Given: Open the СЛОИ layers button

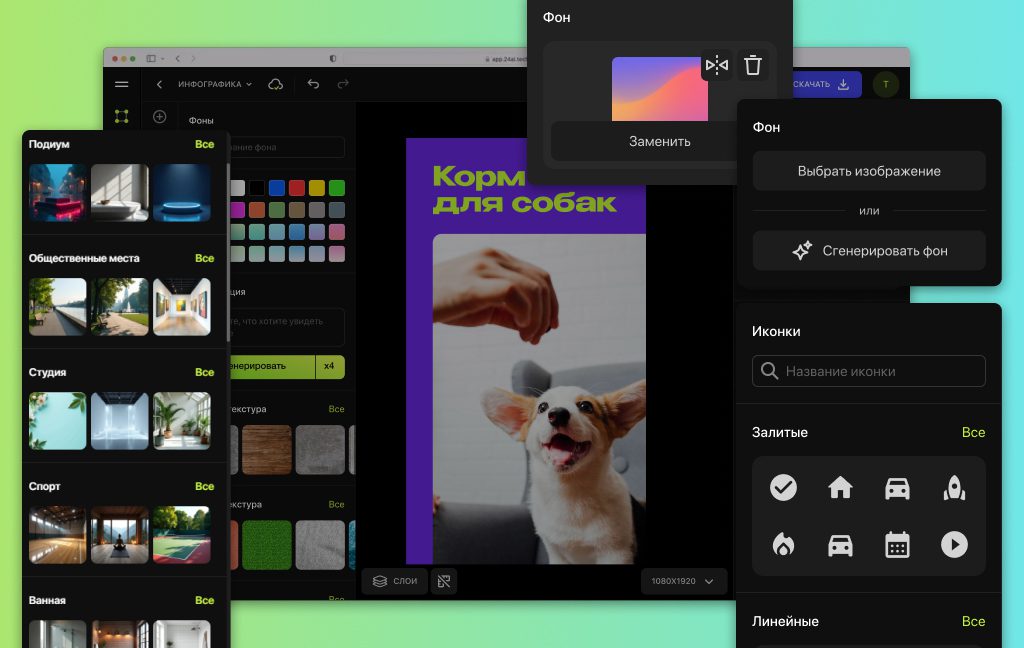Looking at the screenshot, I should pos(395,581).
